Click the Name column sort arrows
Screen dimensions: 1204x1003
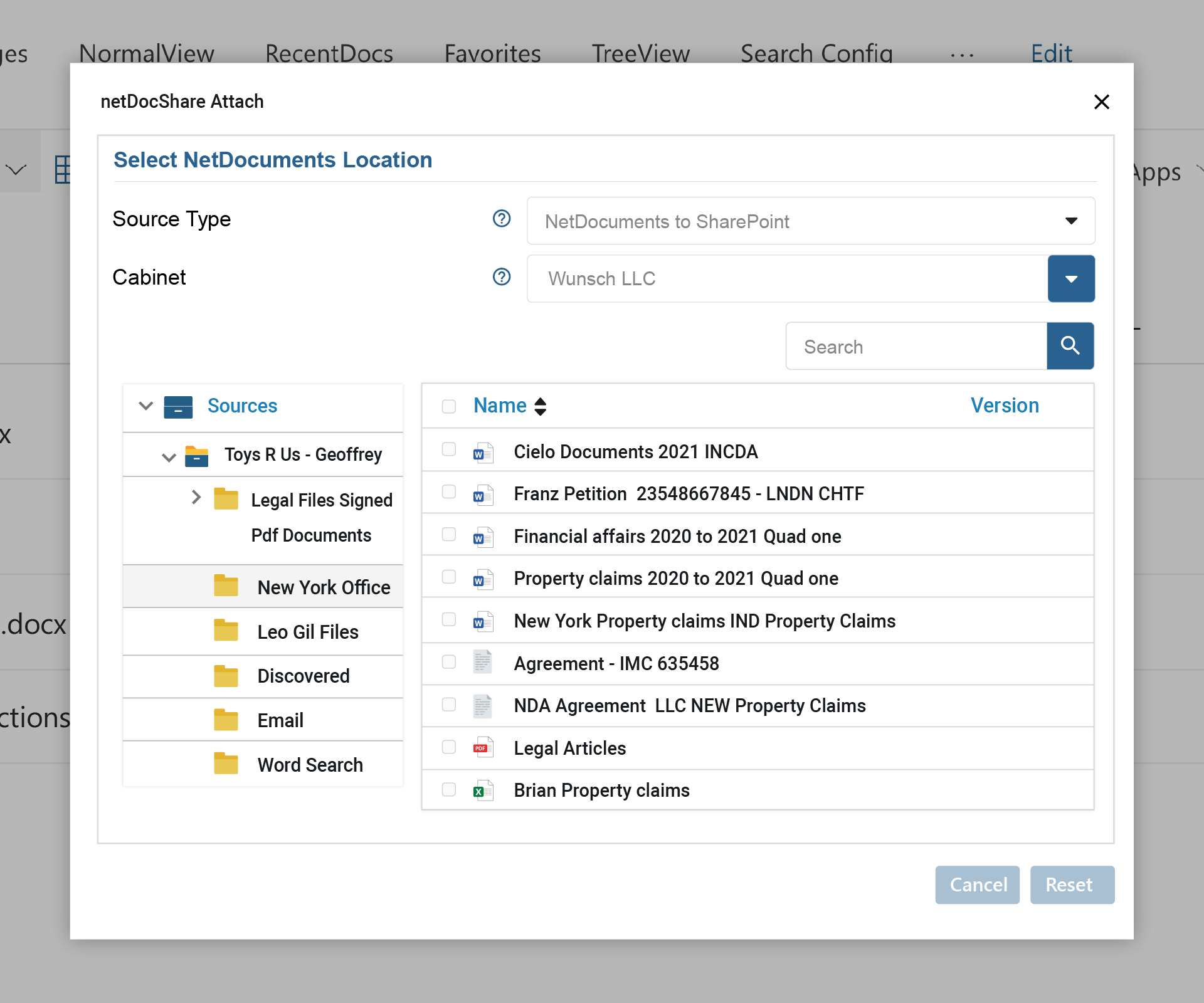(541, 406)
